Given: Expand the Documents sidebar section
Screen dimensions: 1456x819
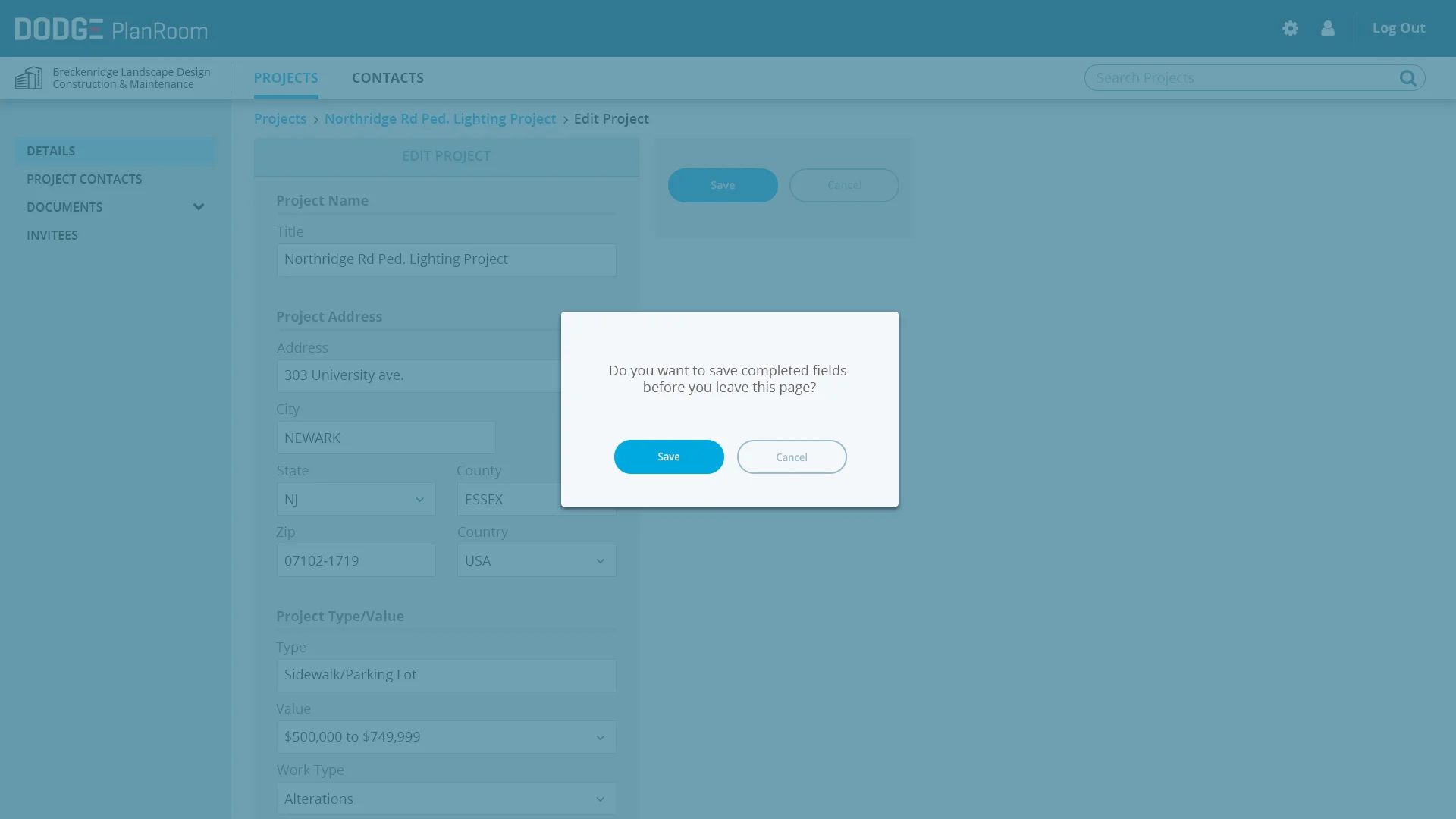Looking at the screenshot, I should [198, 207].
